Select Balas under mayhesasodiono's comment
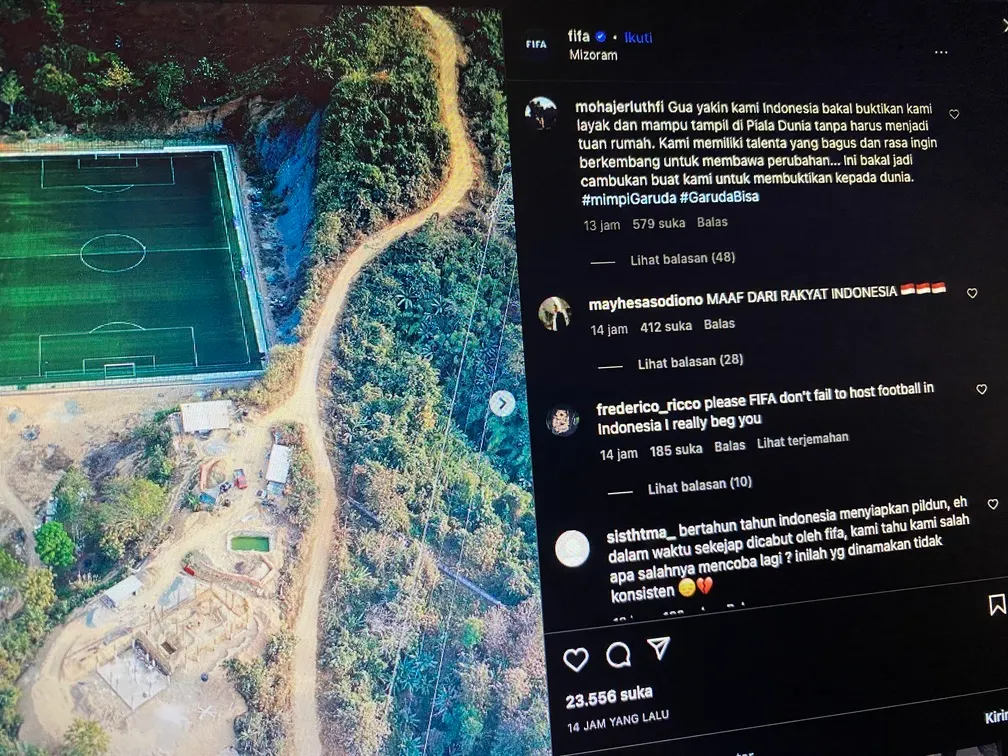 coord(719,325)
